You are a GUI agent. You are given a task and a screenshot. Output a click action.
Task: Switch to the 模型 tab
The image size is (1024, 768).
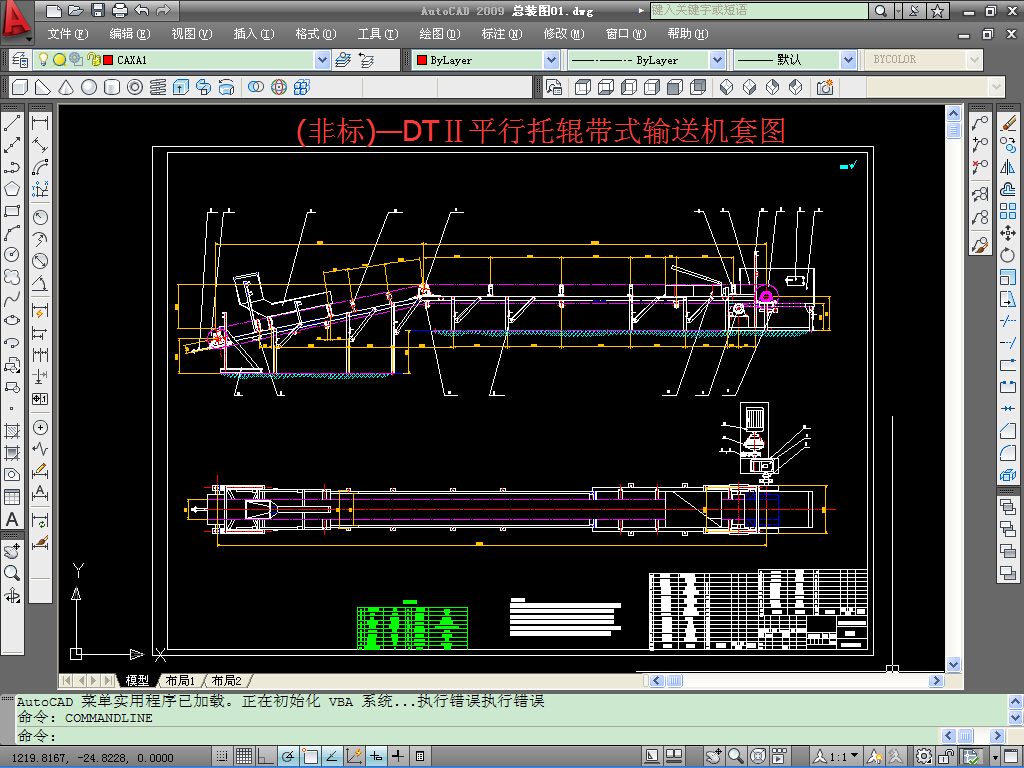coord(137,680)
